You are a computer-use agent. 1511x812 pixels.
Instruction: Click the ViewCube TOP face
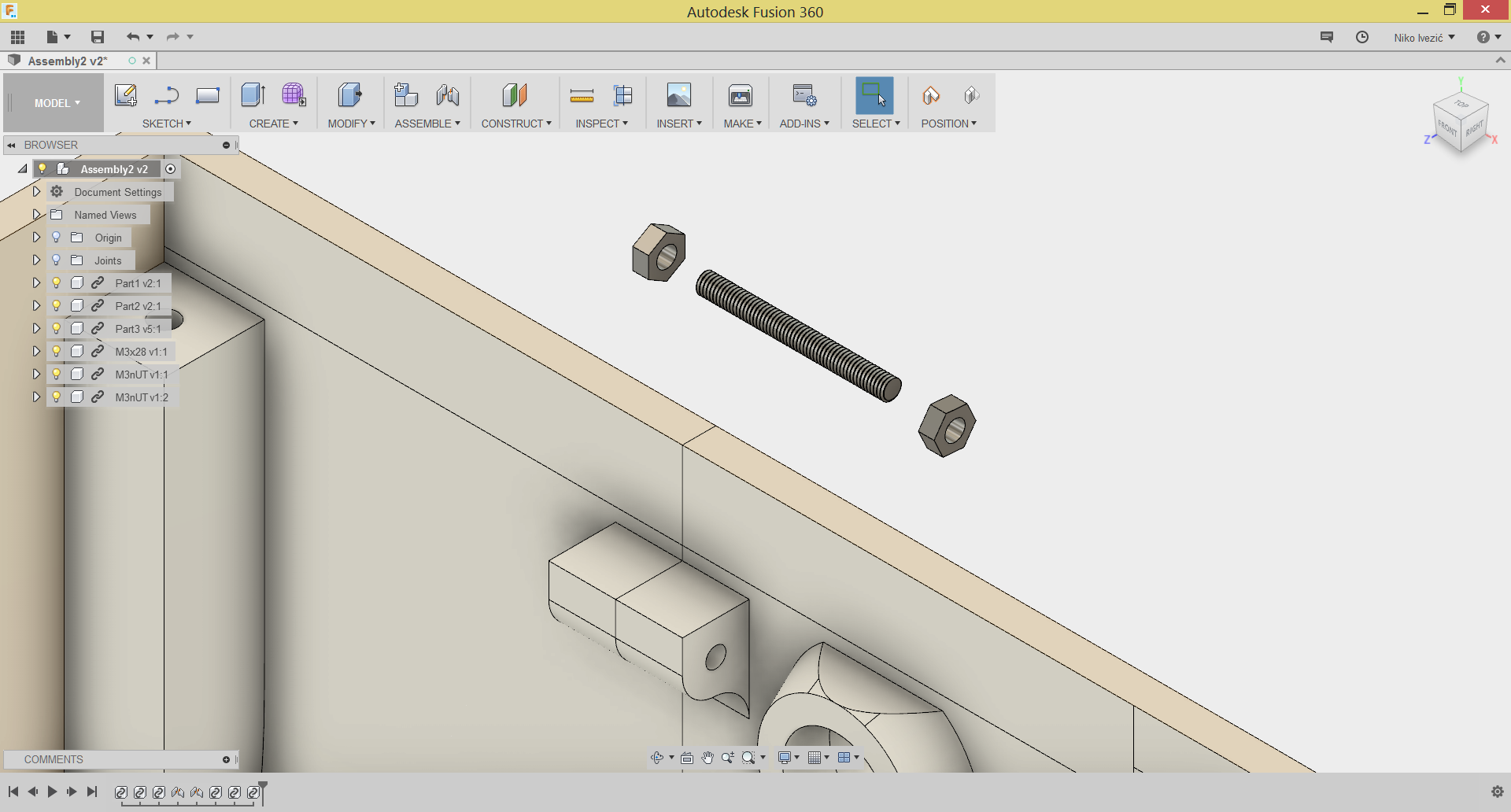pyautogui.click(x=1461, y=104)
